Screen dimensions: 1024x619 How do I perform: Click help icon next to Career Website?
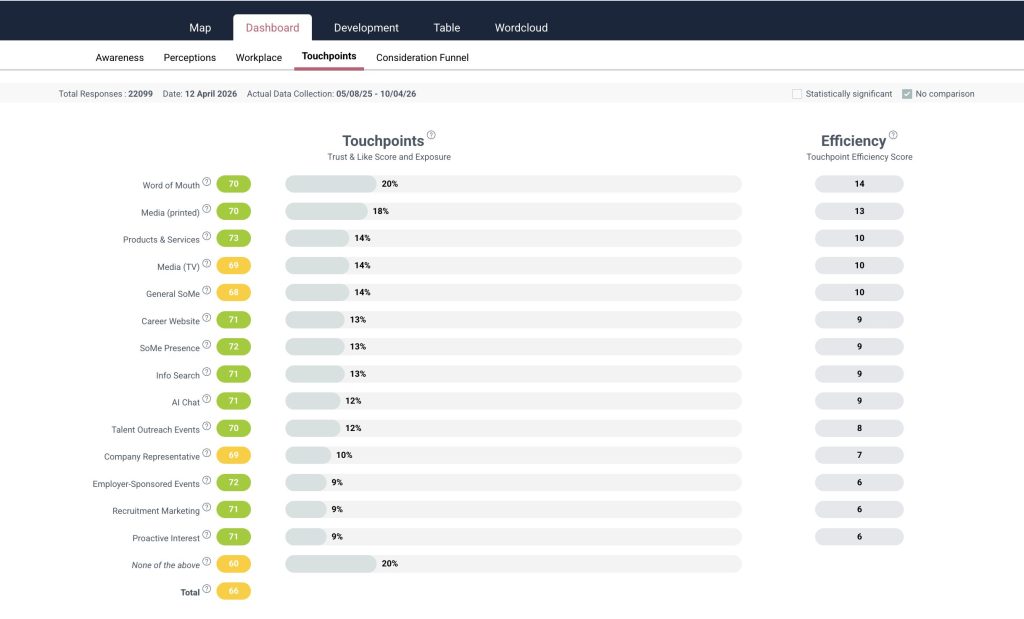click(207, 318)
